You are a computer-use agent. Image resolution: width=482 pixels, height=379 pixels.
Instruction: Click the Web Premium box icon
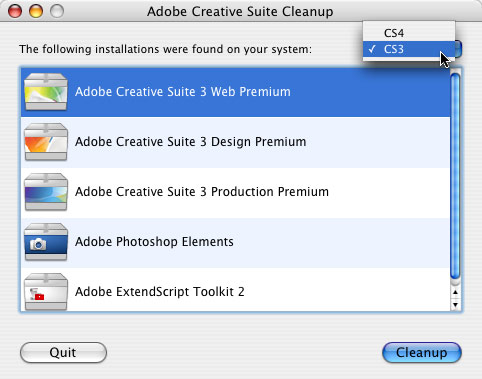tap(46, 92)
